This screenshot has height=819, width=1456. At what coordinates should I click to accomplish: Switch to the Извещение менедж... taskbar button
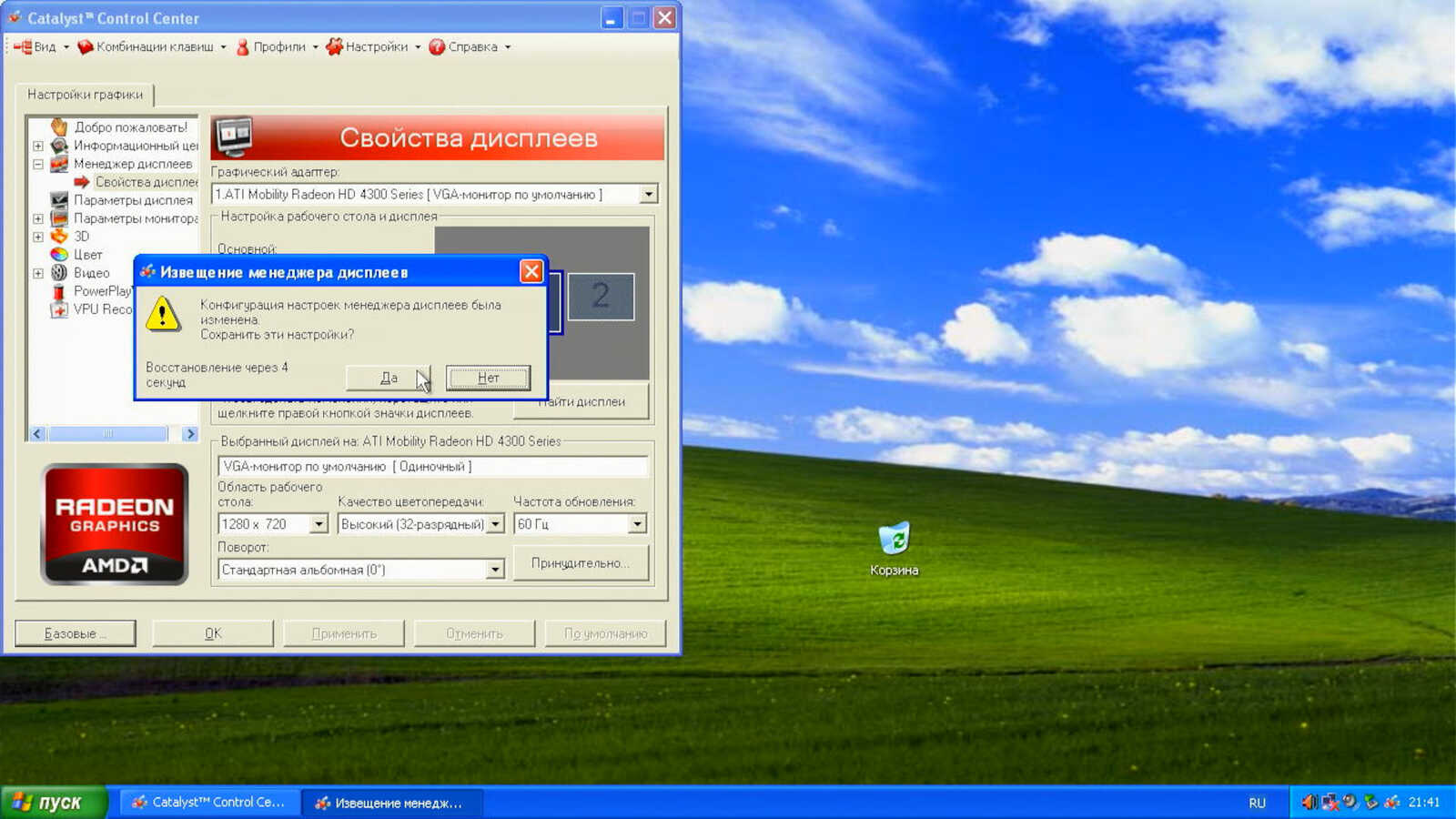(x=391, y=803)
